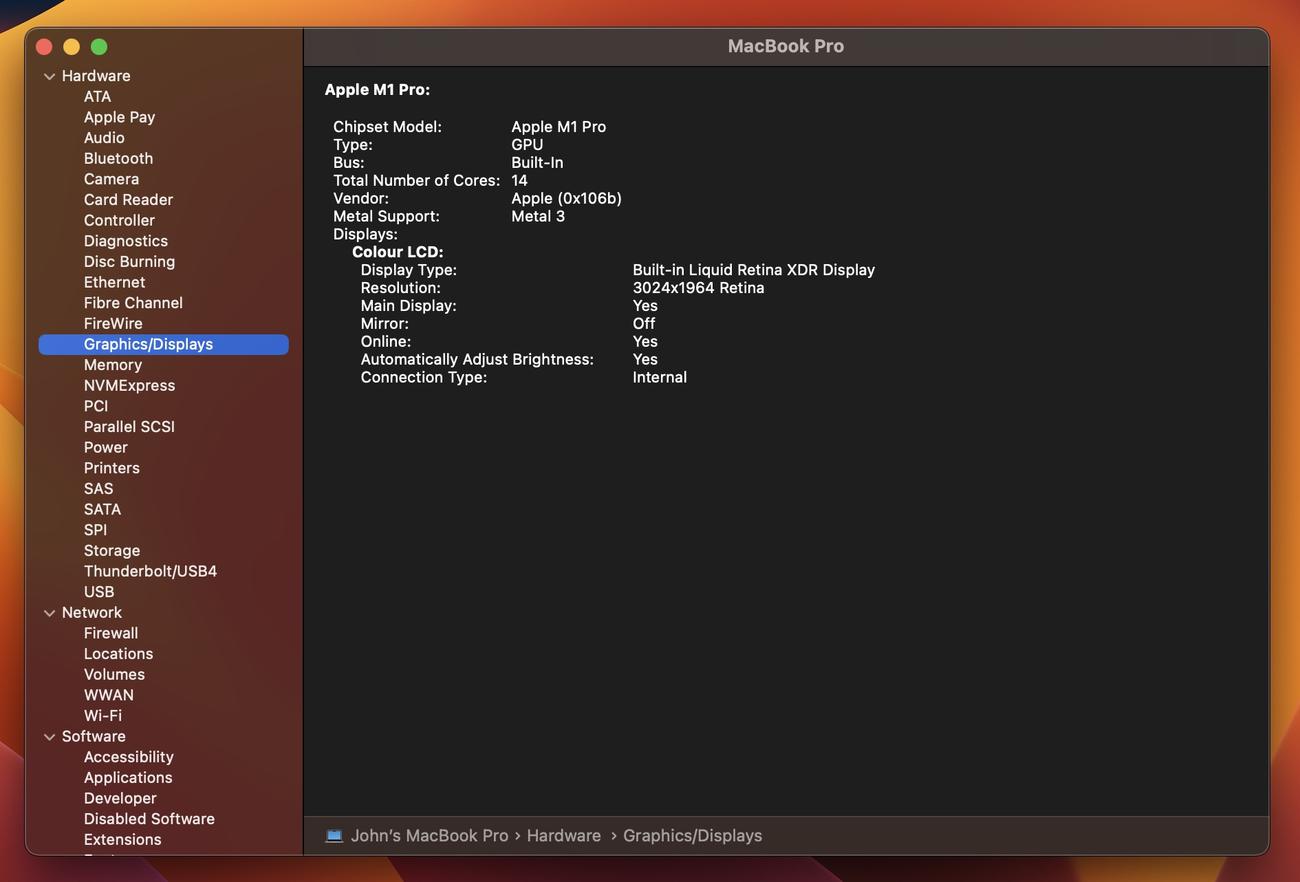Open the Applications list entry

128,778
